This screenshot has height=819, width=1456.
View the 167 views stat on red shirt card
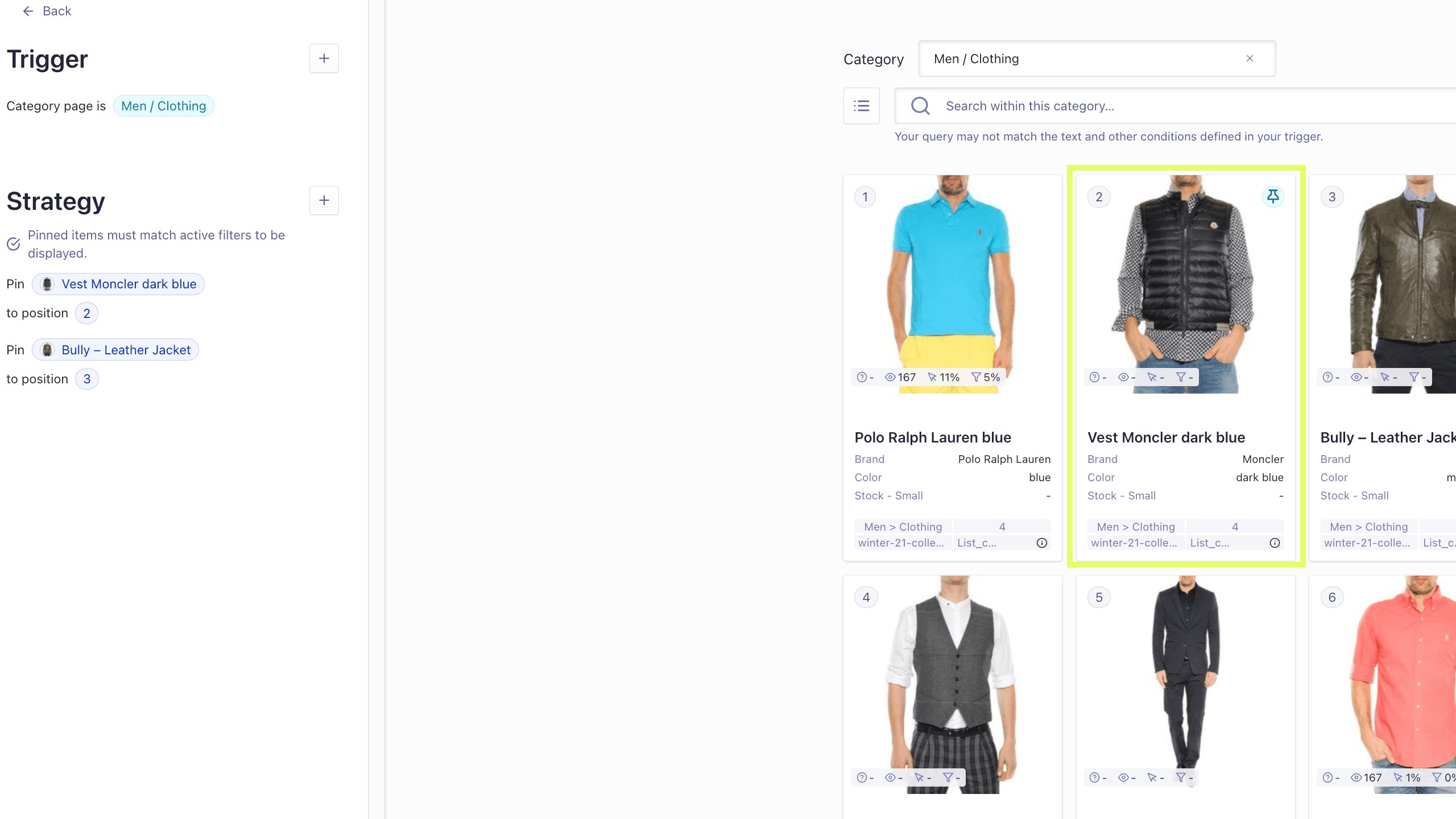pyautogui.click(x=1366, y=778)
